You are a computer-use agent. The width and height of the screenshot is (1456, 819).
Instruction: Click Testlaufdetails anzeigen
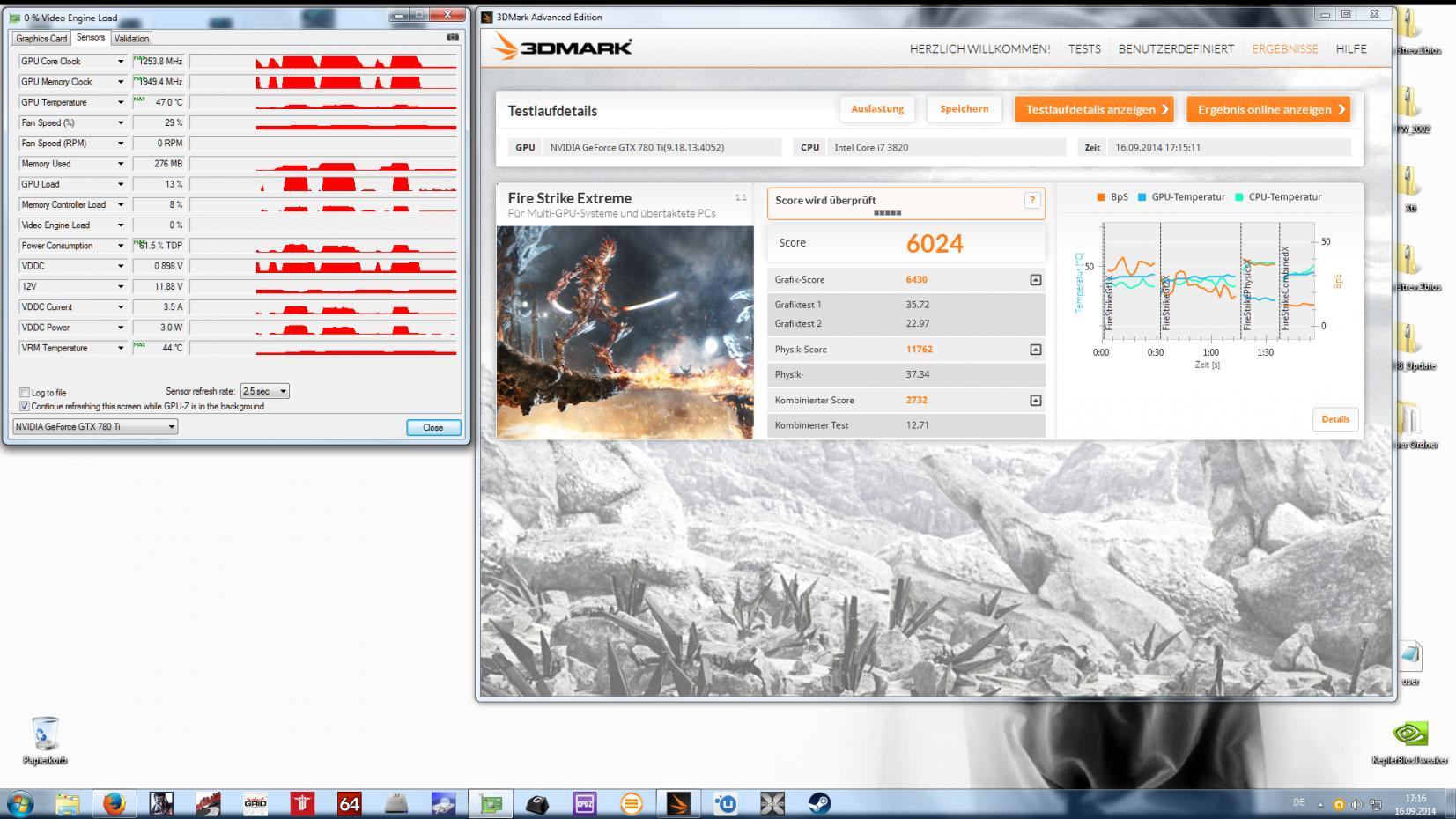tap(1094, 109)
